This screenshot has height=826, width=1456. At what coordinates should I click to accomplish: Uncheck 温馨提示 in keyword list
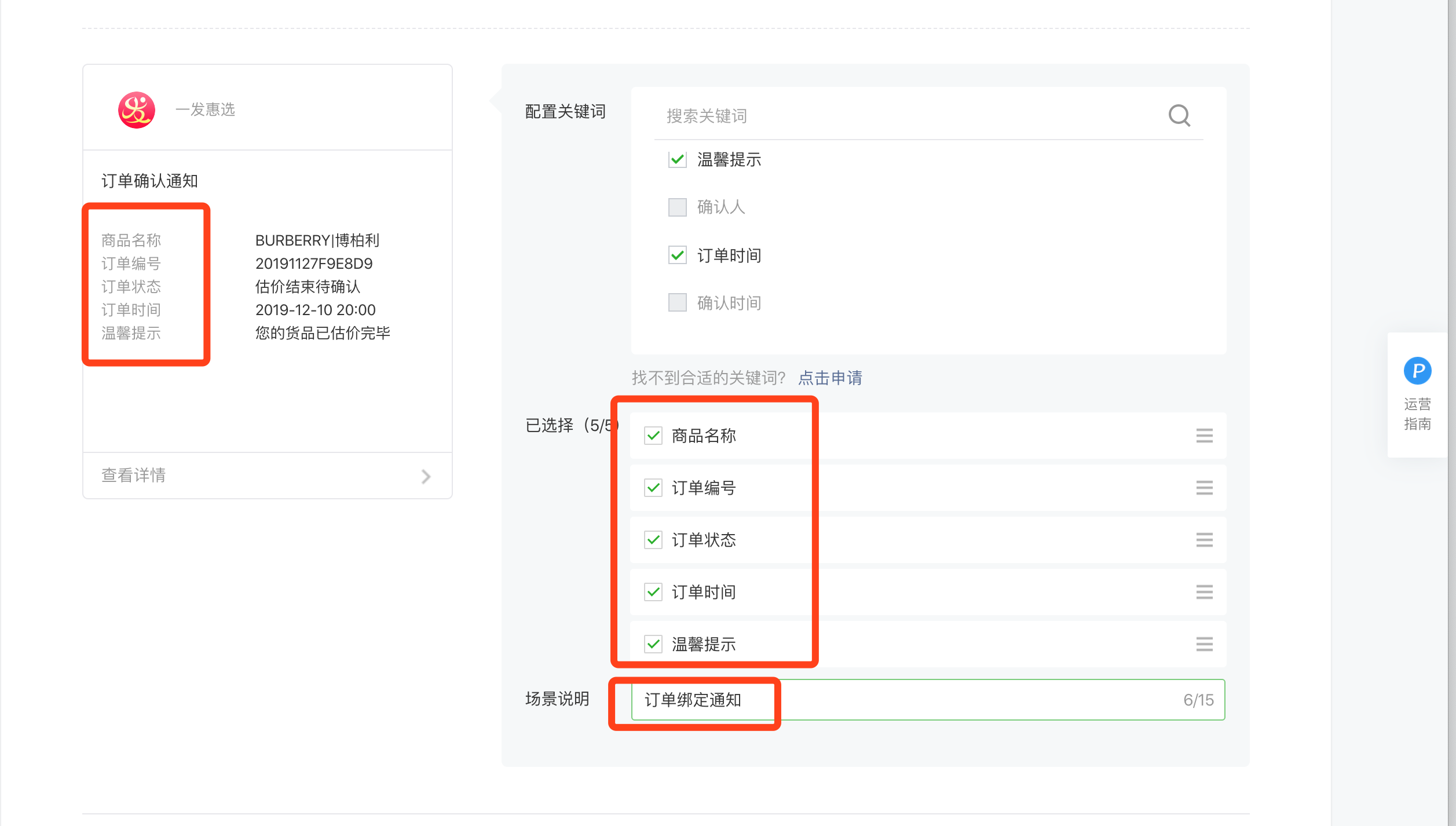tap(677, 159)
